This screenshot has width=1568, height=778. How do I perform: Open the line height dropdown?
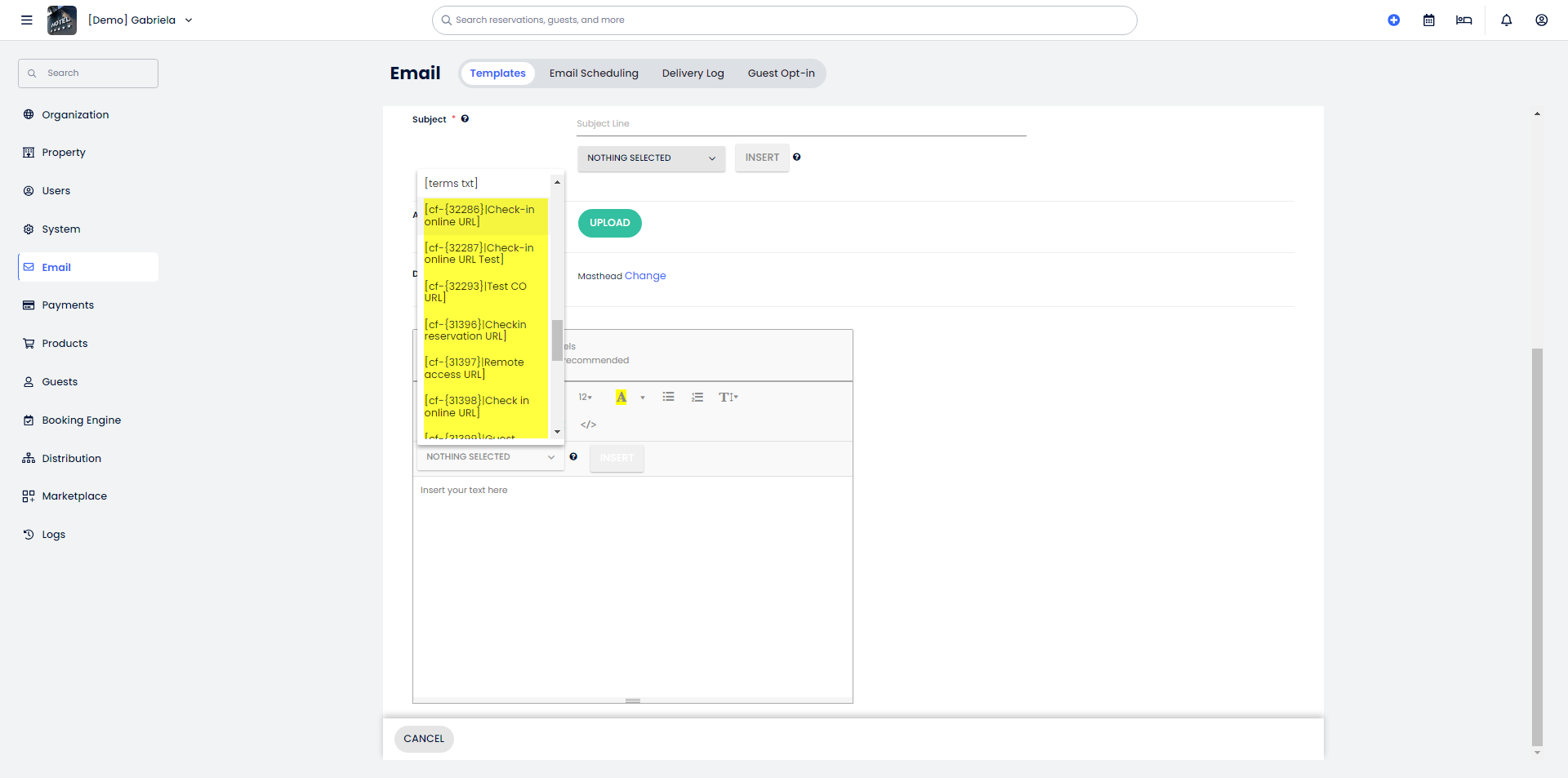tap(728, 398)
